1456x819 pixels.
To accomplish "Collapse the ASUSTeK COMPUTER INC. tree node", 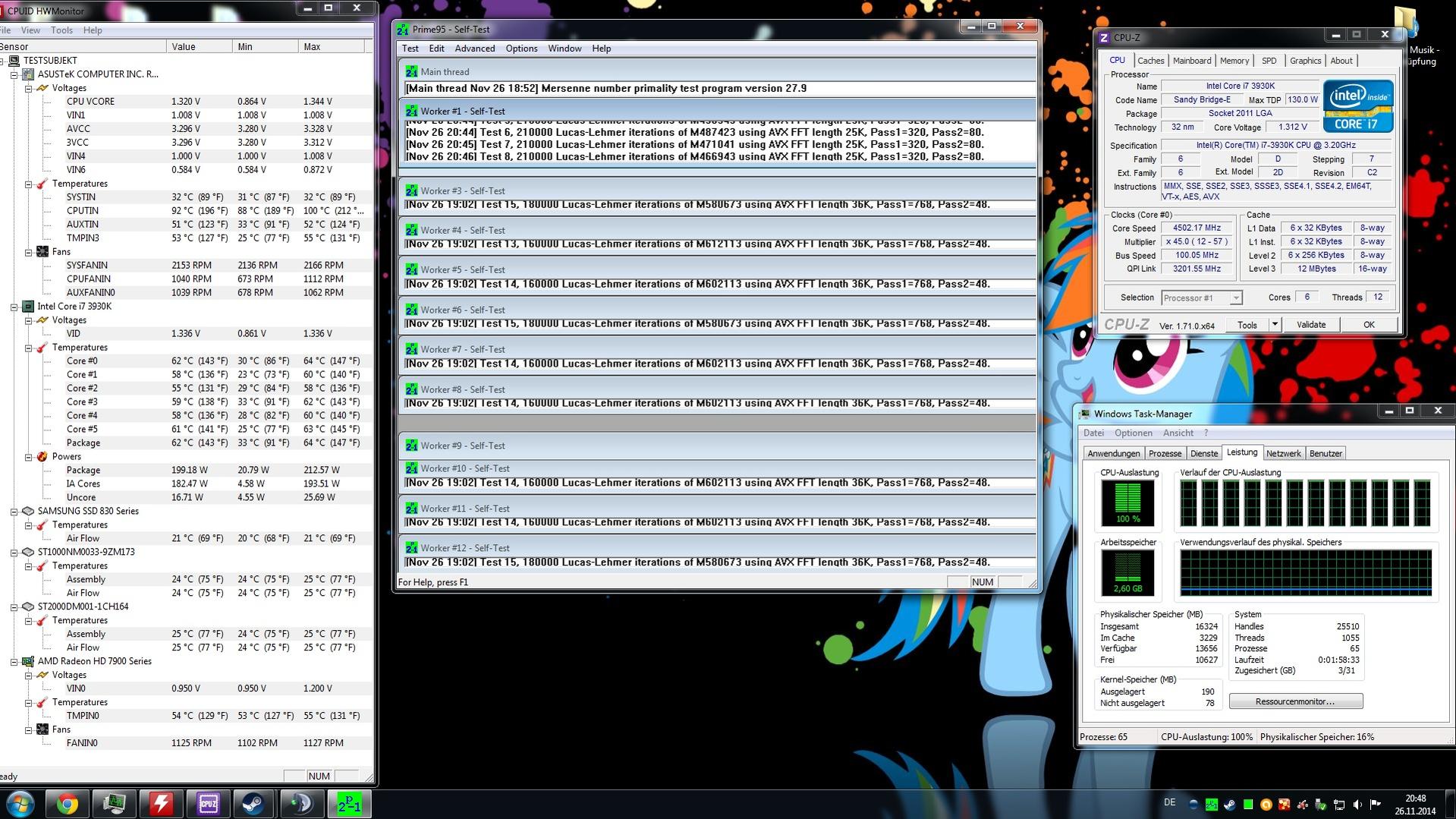I will click(x=14, y=74).
